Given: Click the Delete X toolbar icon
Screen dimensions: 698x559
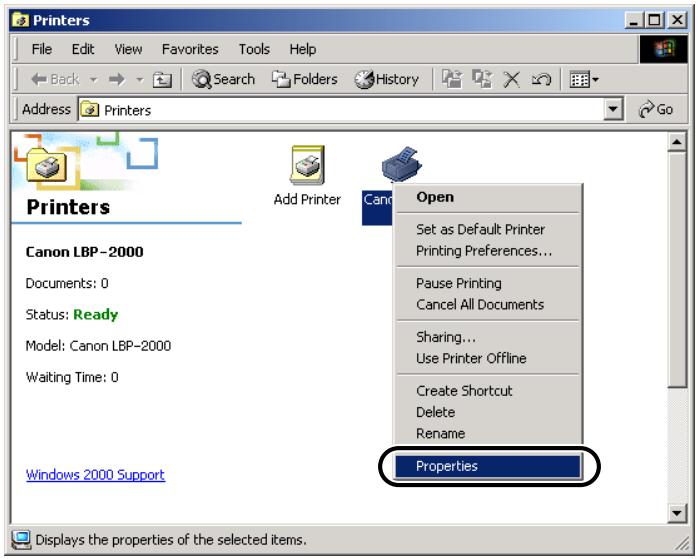Looking at the screenshot, I should (x=511, y=80).
